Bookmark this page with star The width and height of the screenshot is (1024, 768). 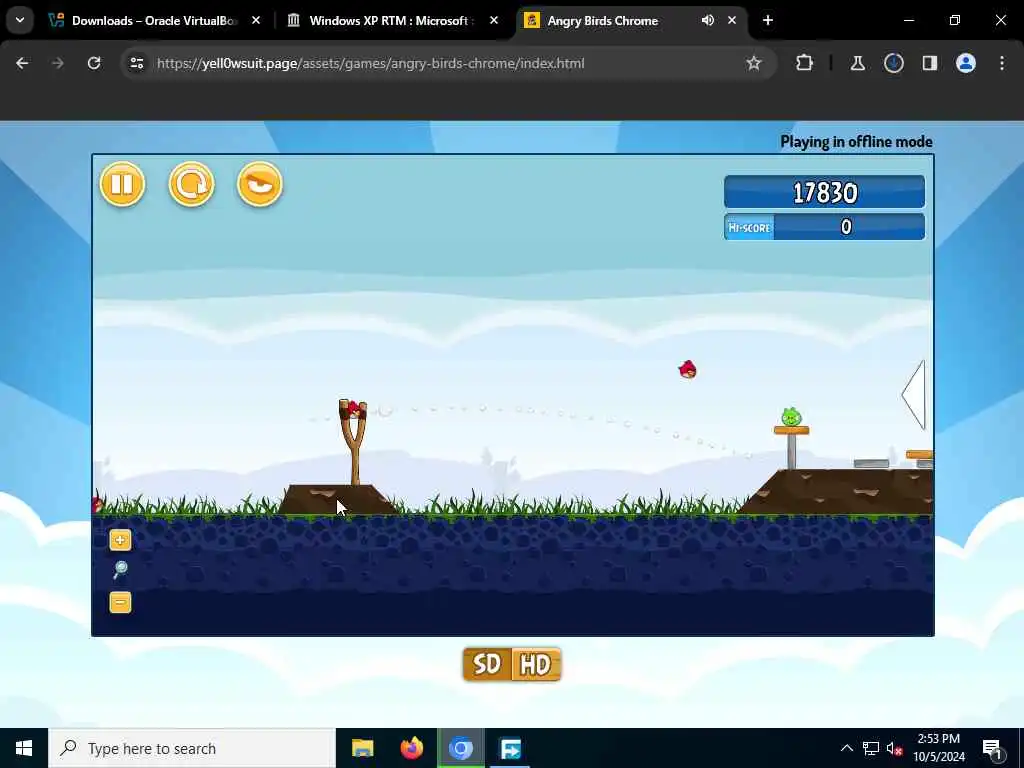point(754,63)
